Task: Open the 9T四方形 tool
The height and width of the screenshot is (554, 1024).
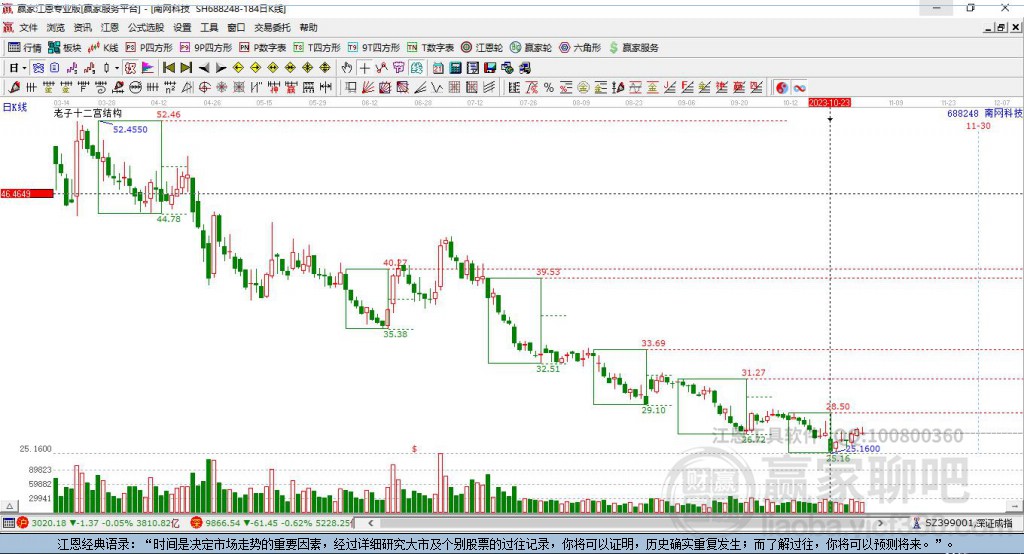Action: [x=374, y=48]
